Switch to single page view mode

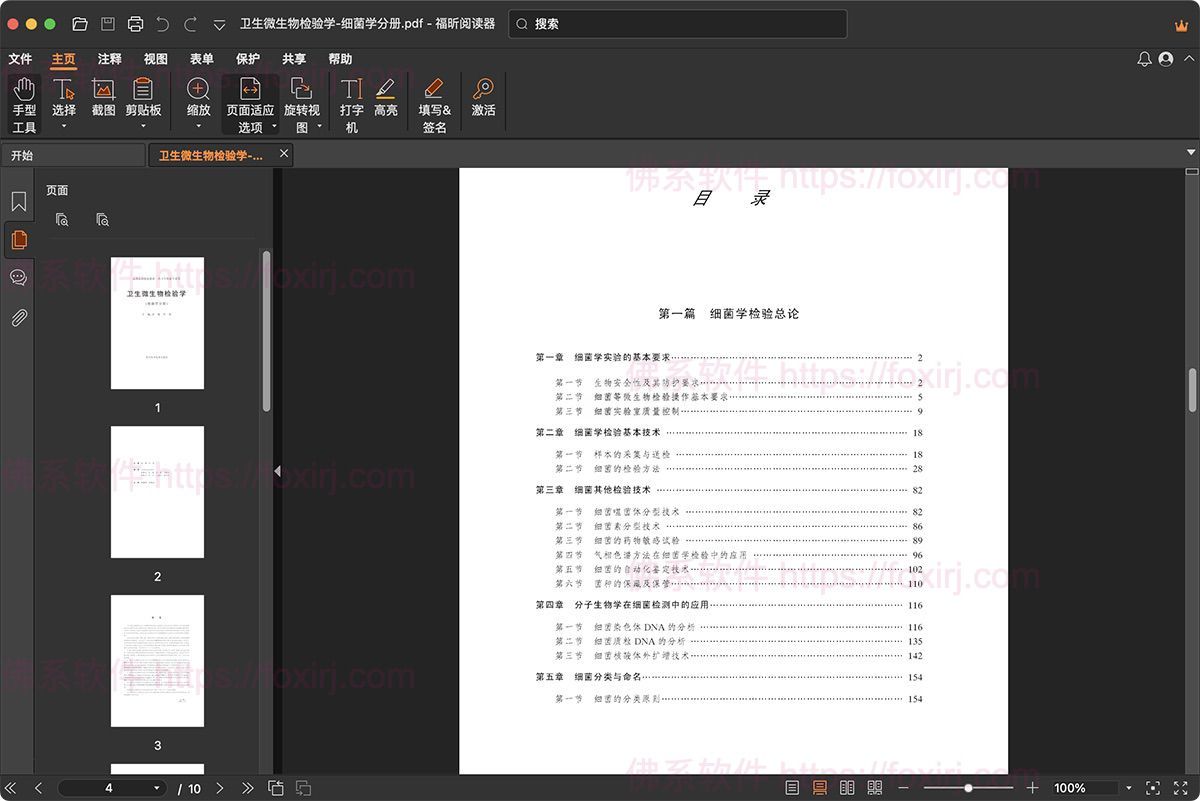792,788
